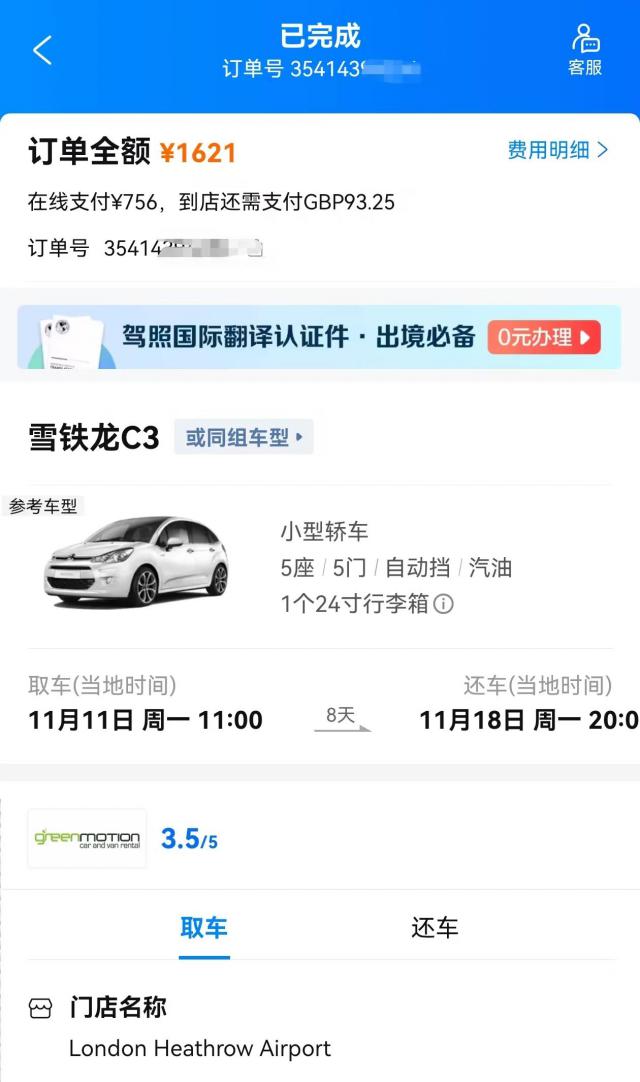Expand 费用明细 fee details
This screenshot has width=640, height=1082.
[557, 150]
